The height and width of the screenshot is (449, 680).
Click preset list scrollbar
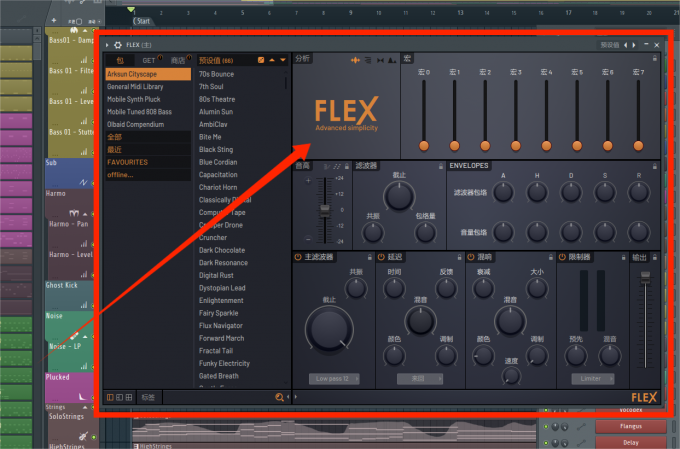[285, 82]
